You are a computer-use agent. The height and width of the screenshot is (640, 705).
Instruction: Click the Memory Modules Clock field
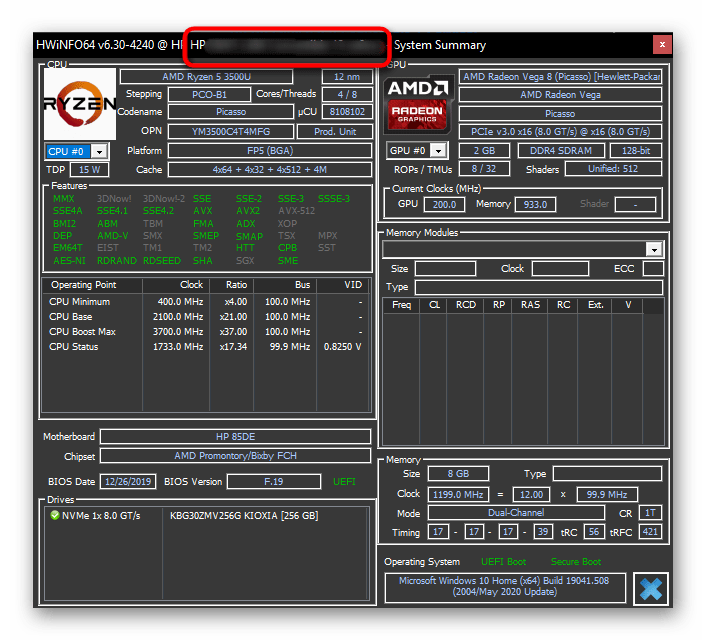pos(560,269)
